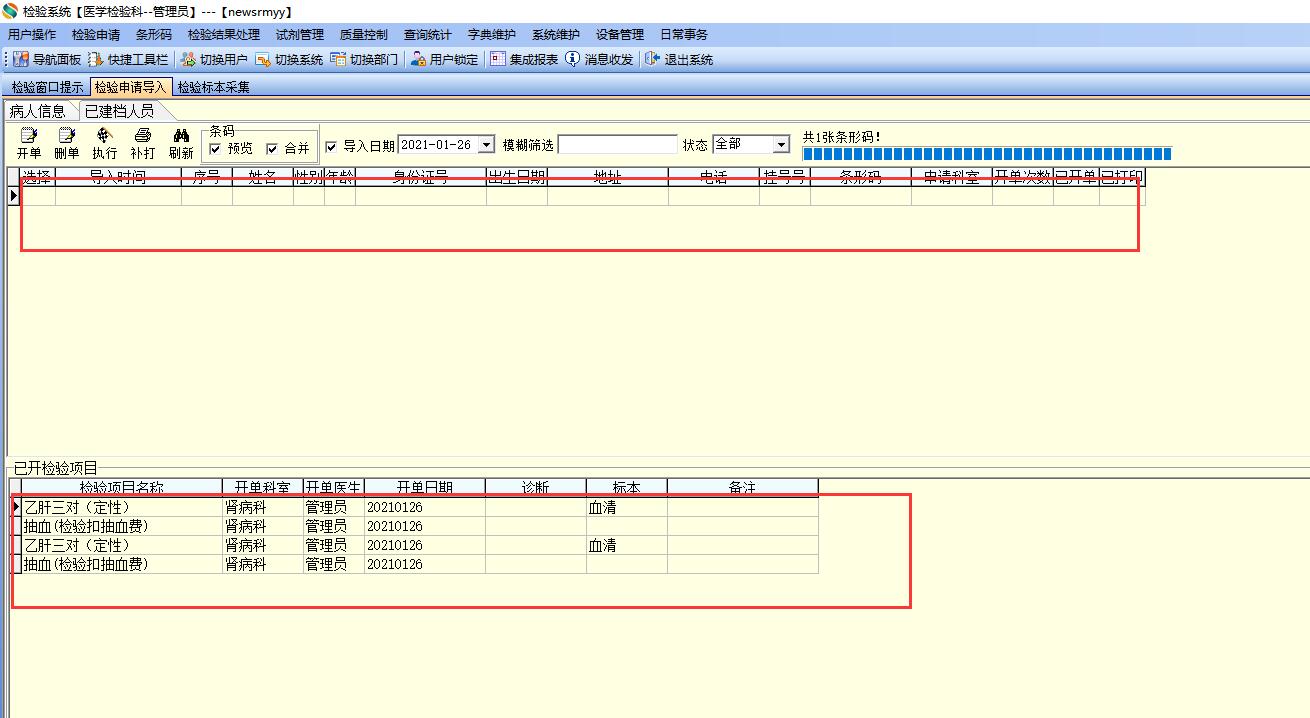The width and height of the screenshot is (1310, 718).
Task: Toggle the 导入日期 checkbox
Action: (x=332, y=146)
